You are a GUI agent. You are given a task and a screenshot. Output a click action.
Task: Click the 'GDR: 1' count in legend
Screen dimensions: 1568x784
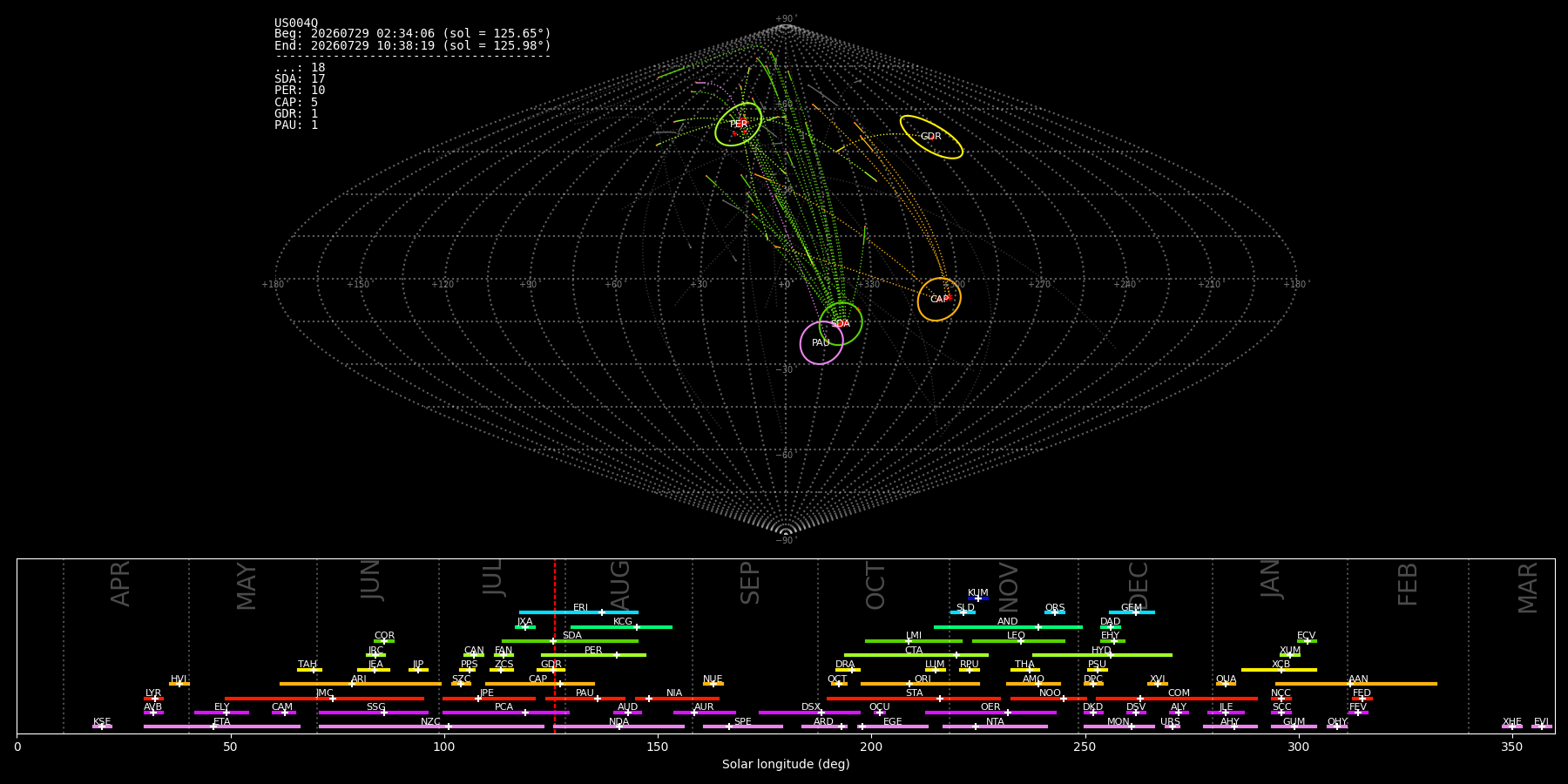coord(296,114)
